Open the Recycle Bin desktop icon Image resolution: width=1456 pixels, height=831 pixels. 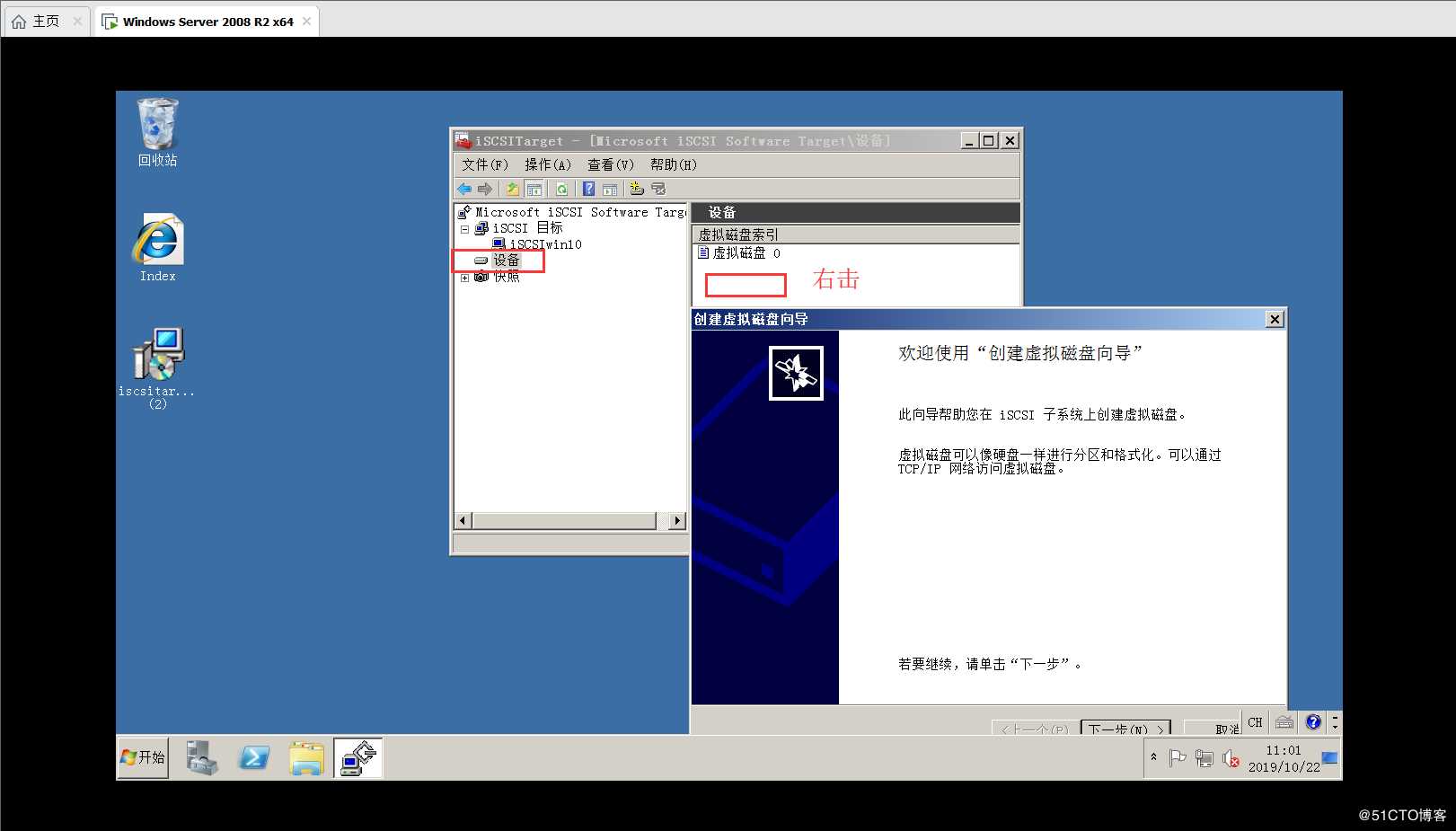(x=157, y=133)
